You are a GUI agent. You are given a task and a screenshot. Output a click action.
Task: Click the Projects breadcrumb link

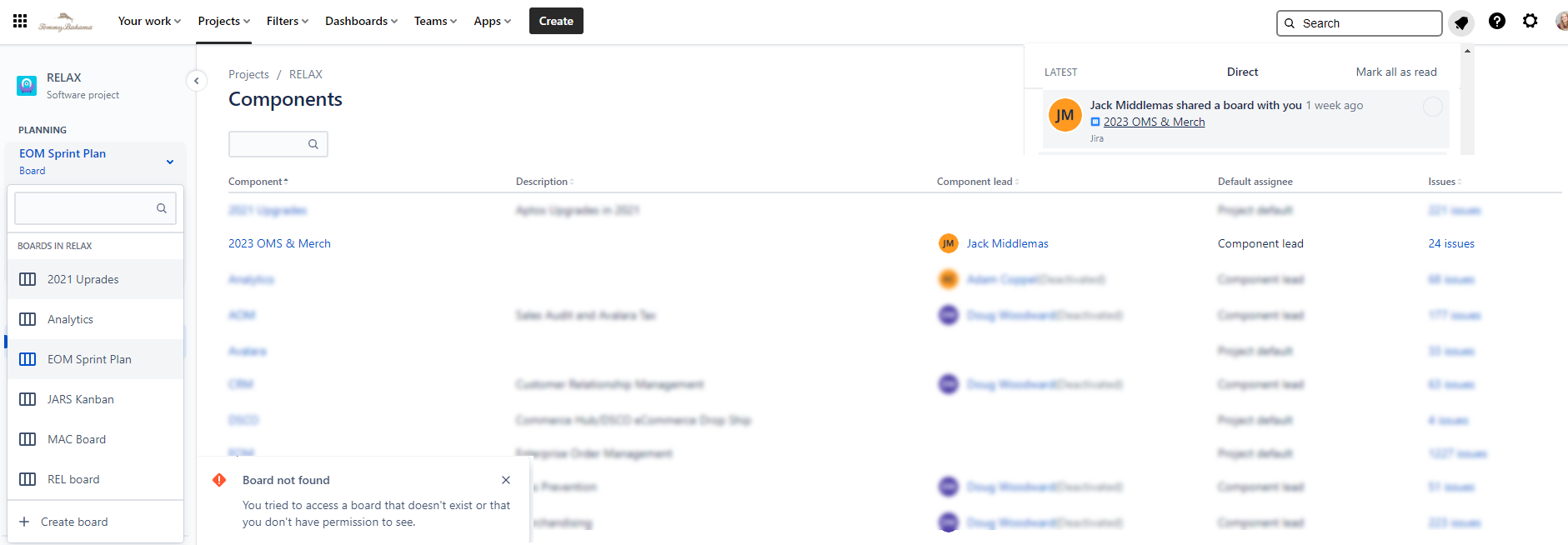(248, 74)
